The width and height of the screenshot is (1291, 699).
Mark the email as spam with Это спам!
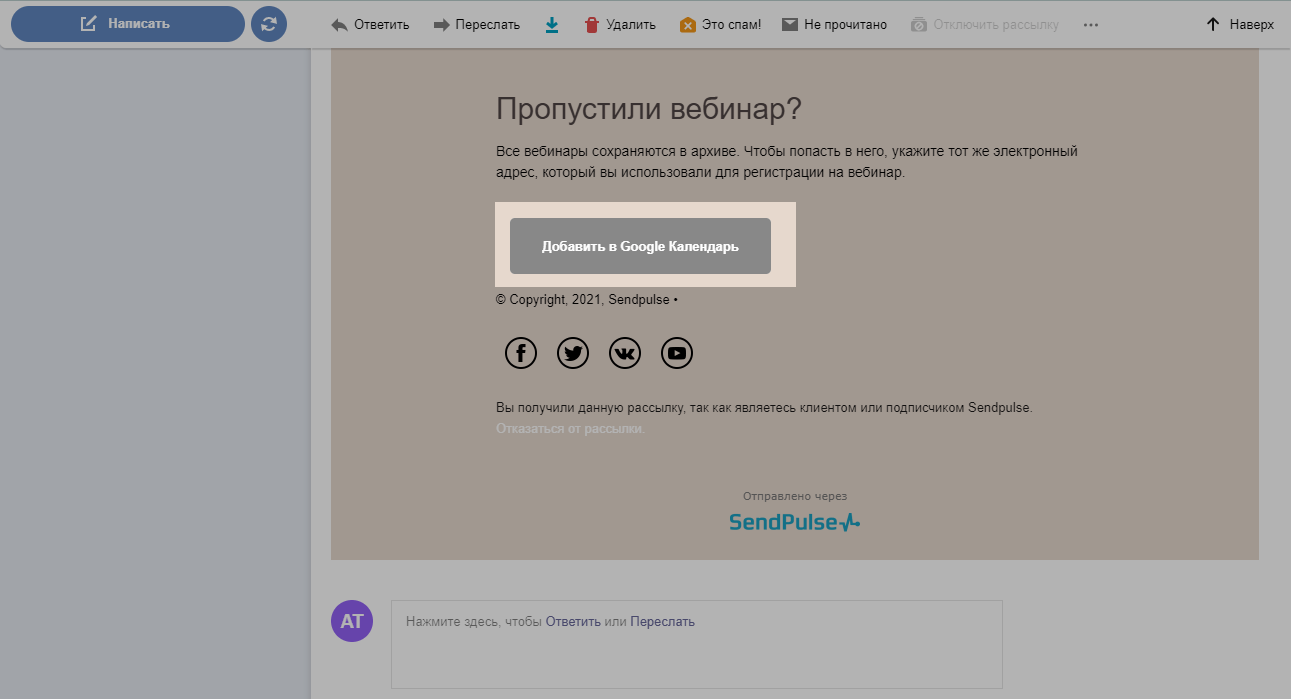(x=720, y=25)
